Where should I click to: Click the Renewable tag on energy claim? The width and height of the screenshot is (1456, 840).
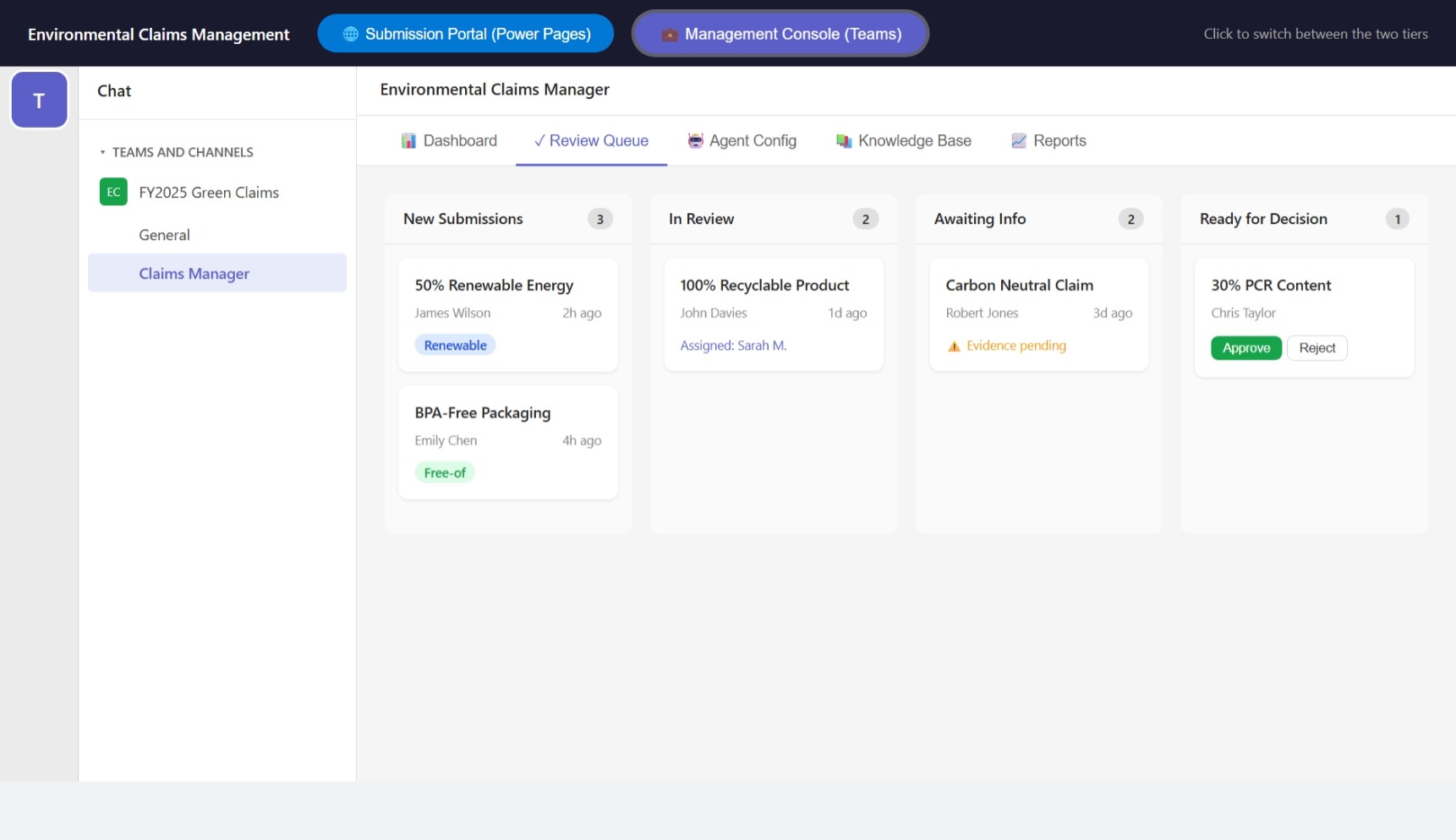pos(455,346)
